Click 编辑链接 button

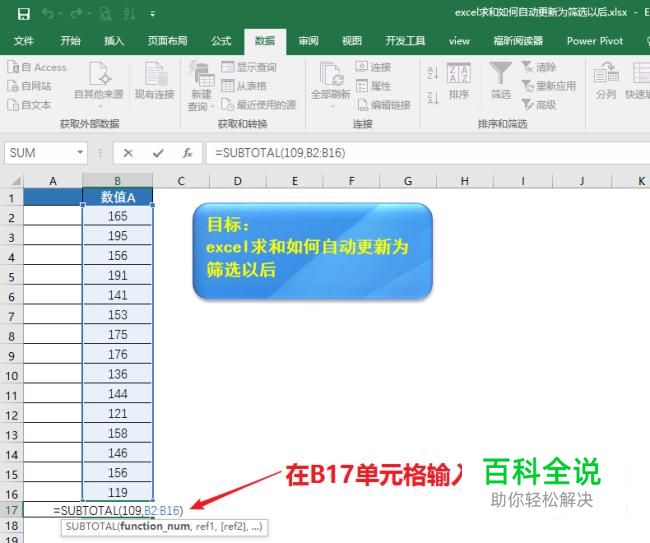(x=383, y=105)
